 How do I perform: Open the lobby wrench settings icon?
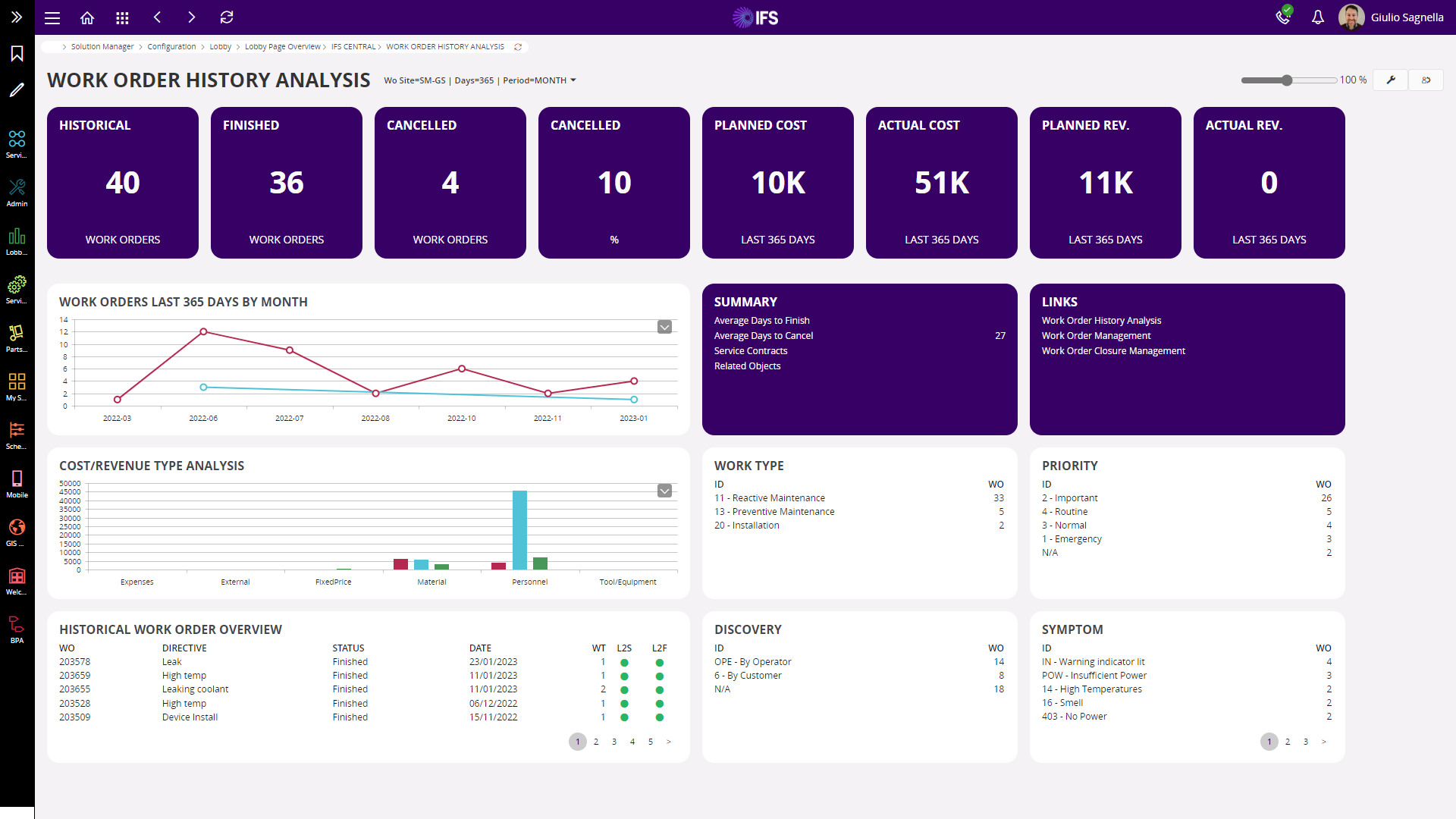click(1391, 80)
